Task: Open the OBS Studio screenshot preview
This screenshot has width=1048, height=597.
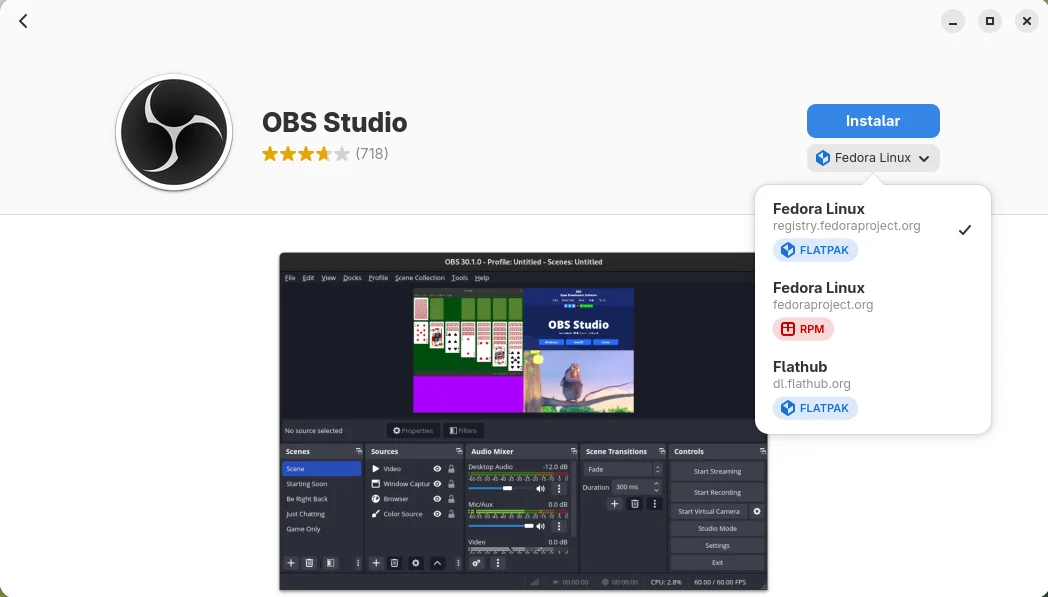Action: pos(523,422)
